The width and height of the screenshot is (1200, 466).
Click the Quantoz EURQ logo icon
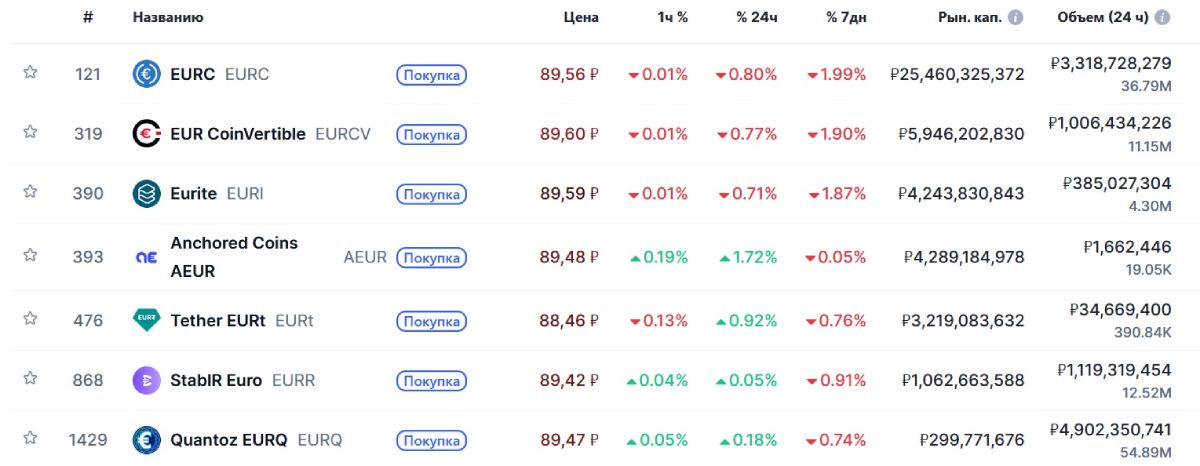(x=147, y=440)
